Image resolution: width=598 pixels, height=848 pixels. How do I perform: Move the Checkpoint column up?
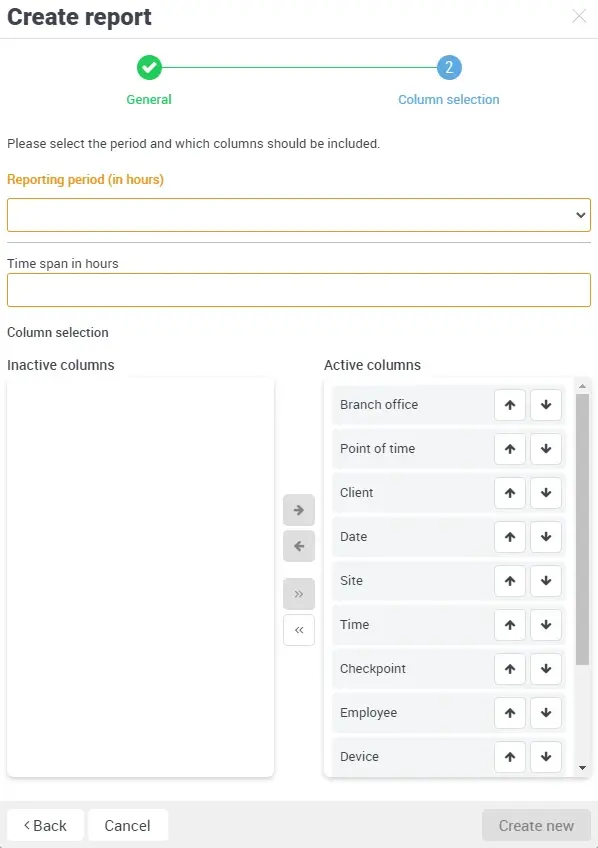click(510, 669)
